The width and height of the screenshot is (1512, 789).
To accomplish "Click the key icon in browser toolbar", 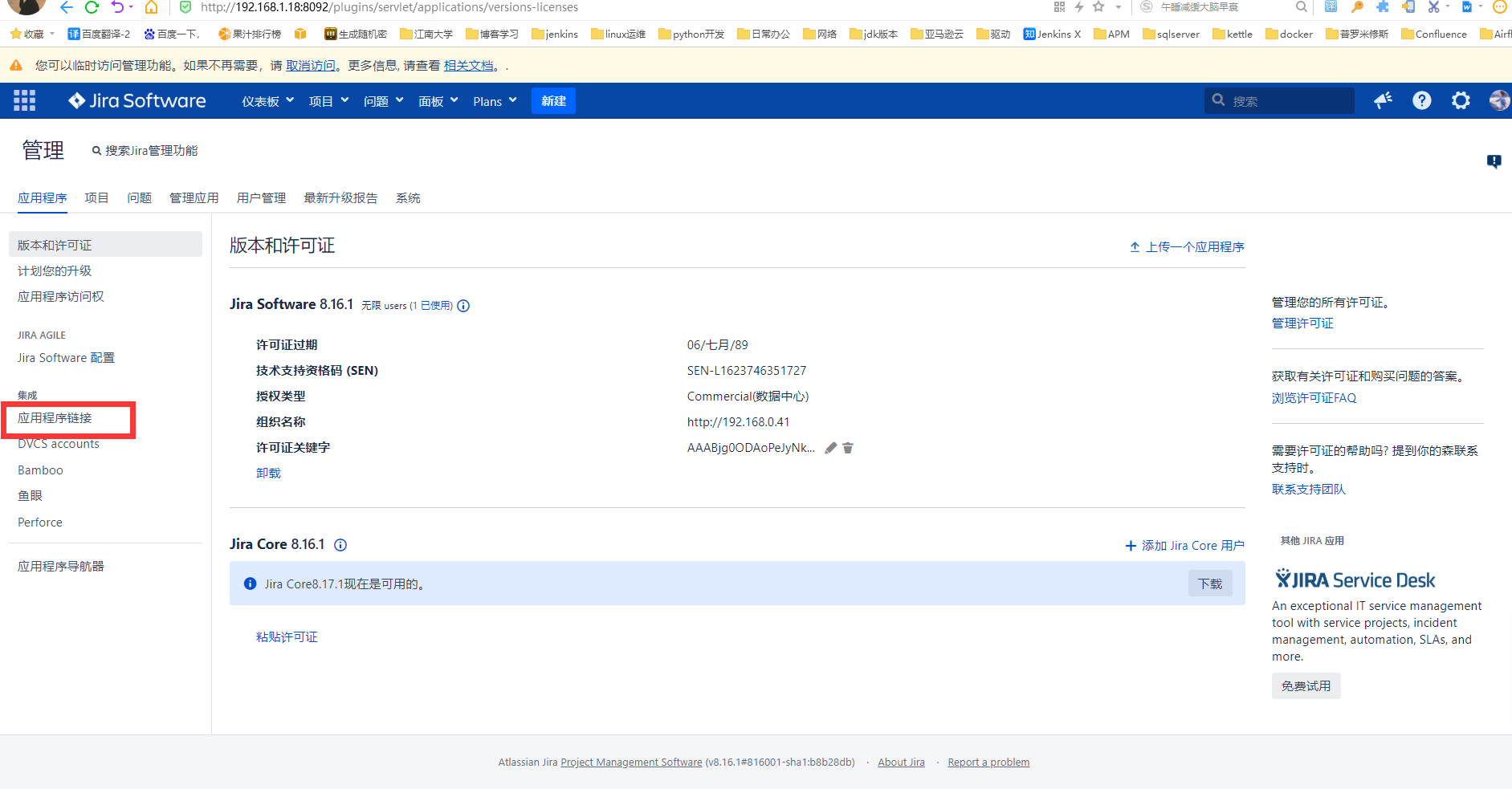I will coord(1357,6).
